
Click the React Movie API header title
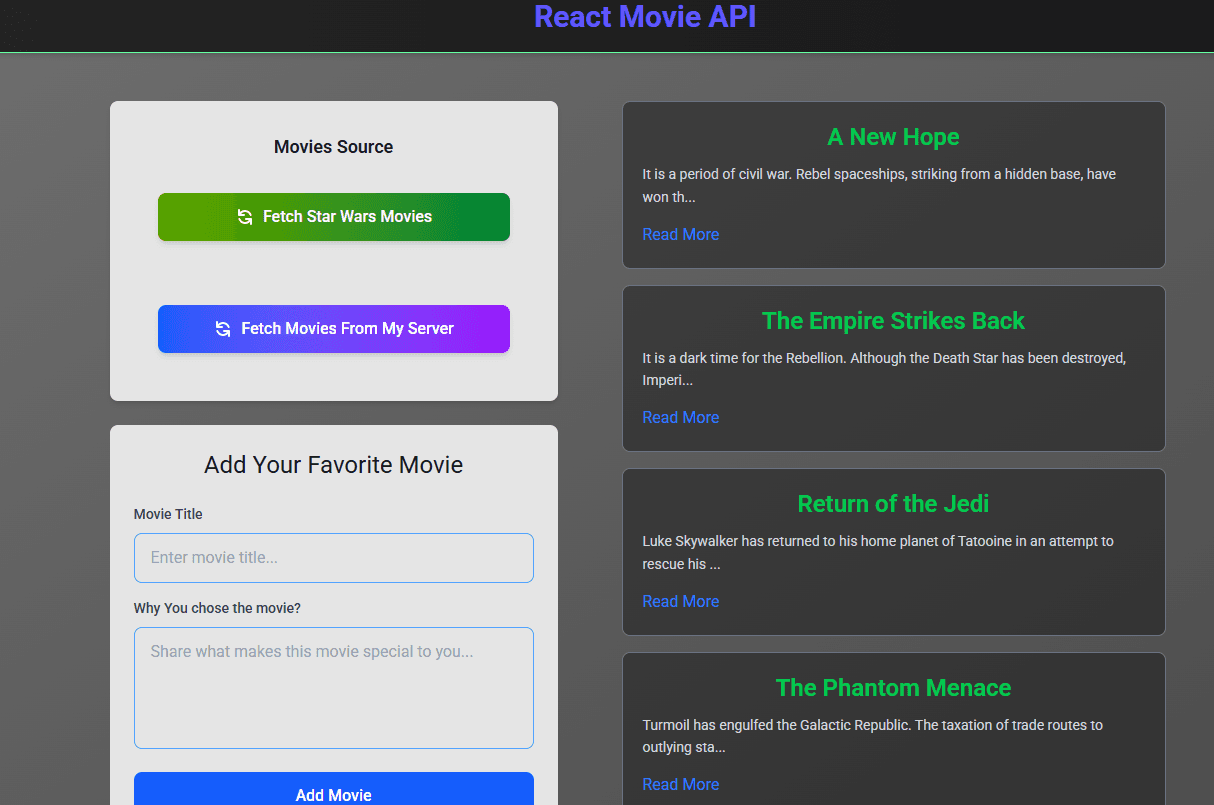645,17
